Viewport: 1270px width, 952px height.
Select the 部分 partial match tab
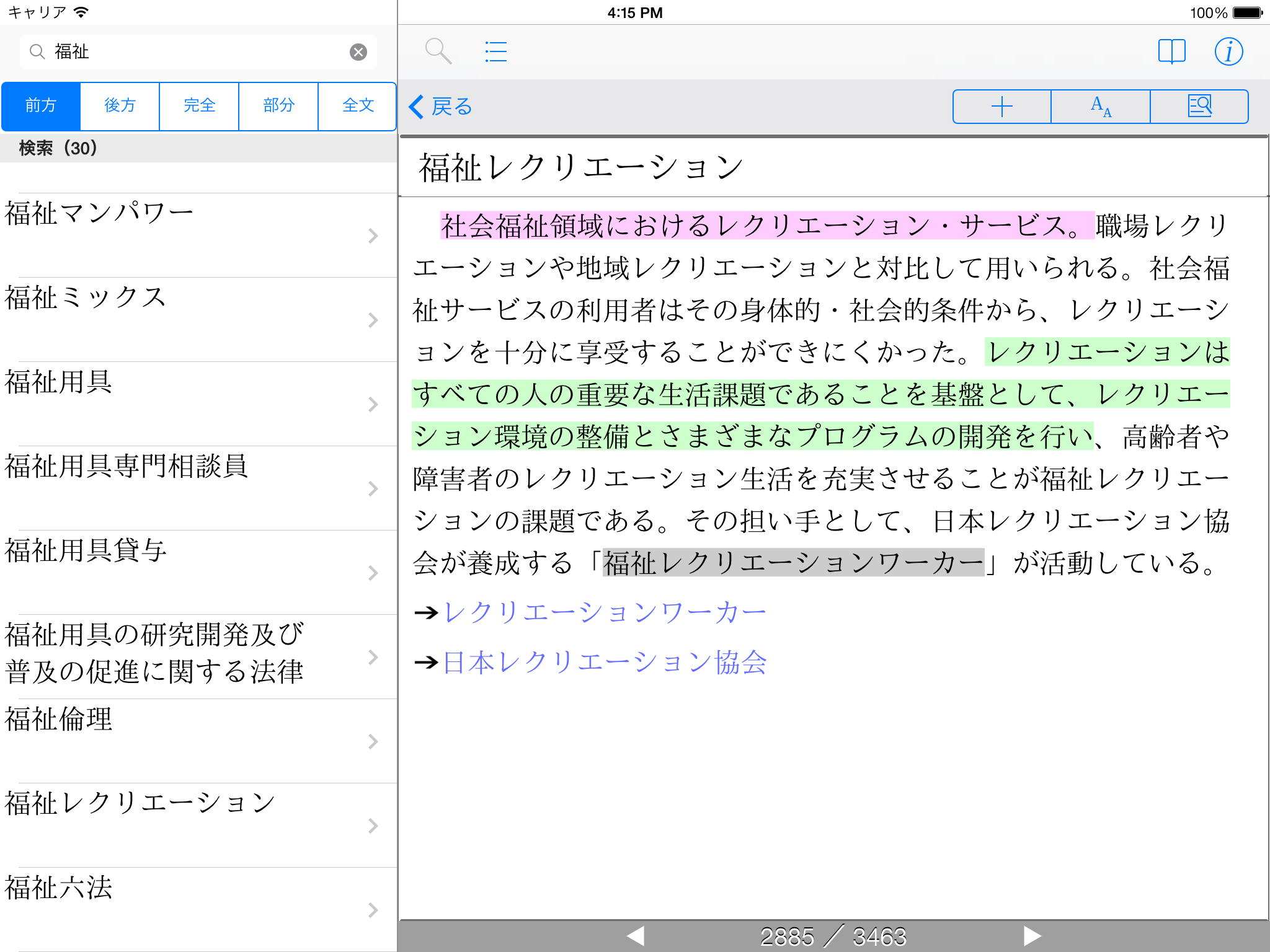[278, 106]
